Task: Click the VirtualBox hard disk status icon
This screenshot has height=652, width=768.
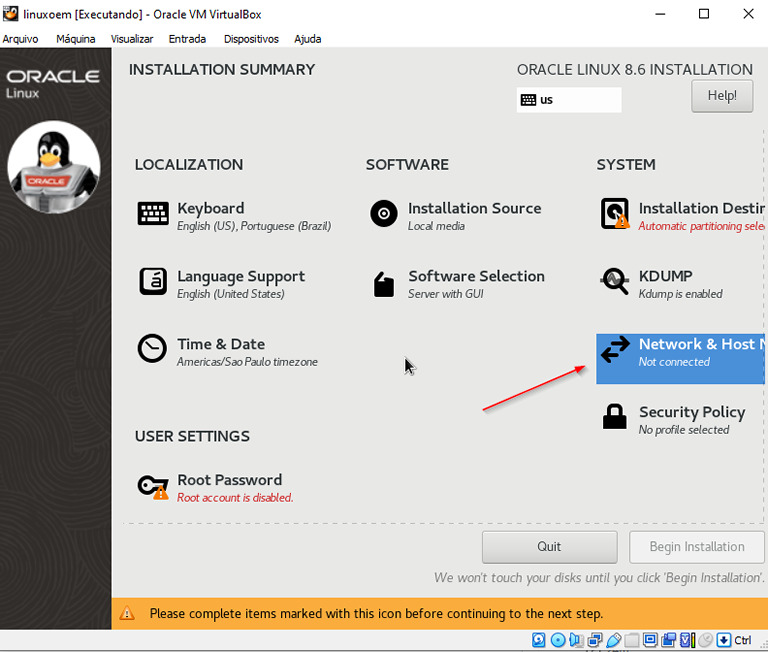Action: click(x=539, y=640)
